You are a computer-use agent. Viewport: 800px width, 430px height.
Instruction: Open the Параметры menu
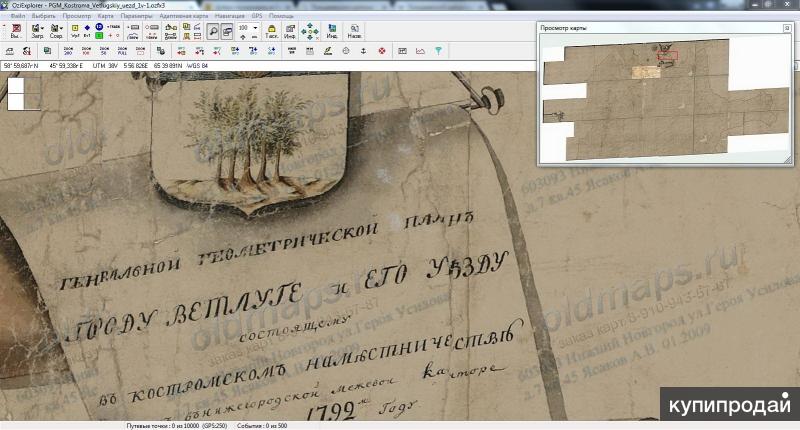pos(137,16)
